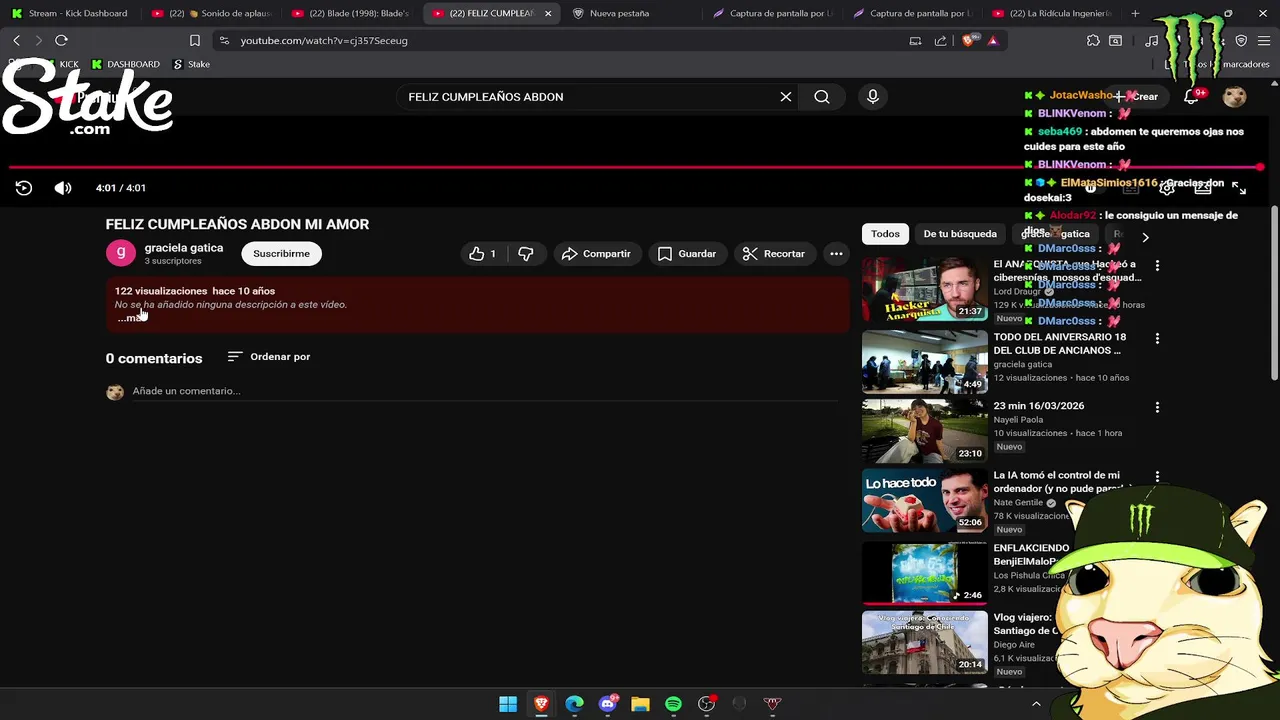
Task: Open options for 23 min 16/03/2026 video
Action: coord(1157,408)
